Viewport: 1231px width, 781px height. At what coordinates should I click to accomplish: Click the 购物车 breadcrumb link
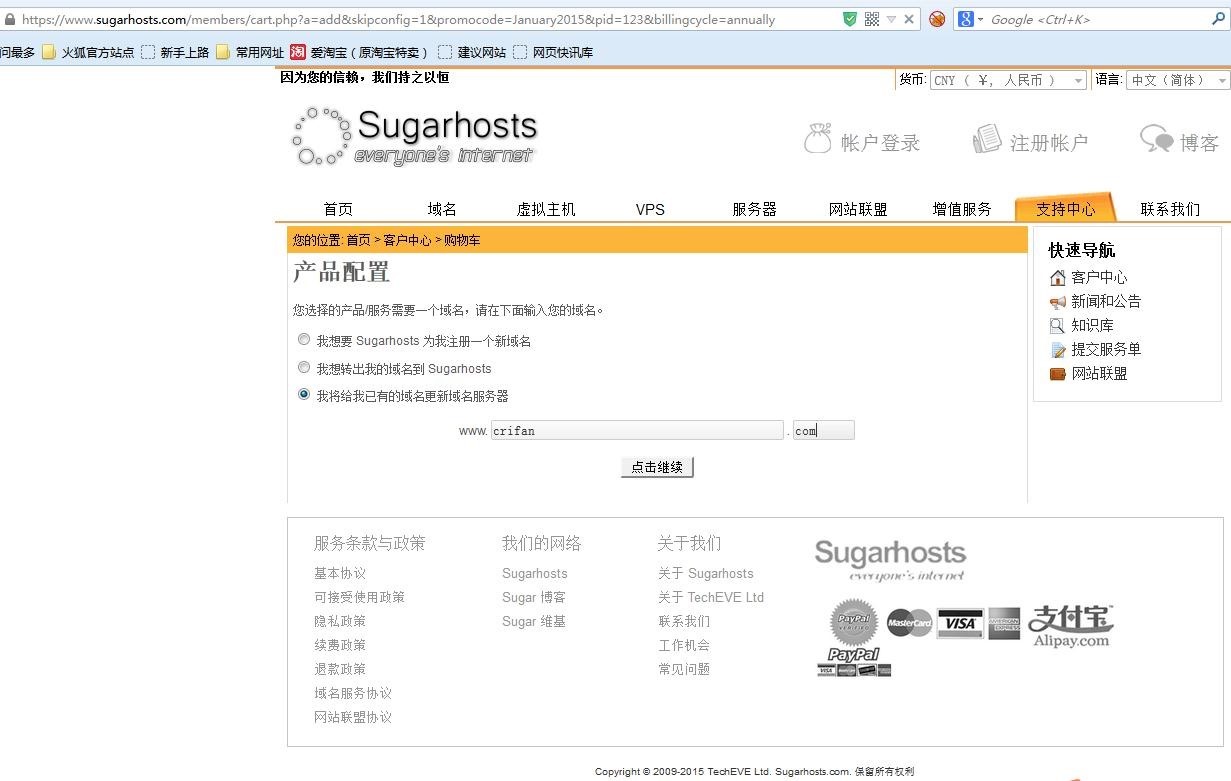(x=462, y=240)
